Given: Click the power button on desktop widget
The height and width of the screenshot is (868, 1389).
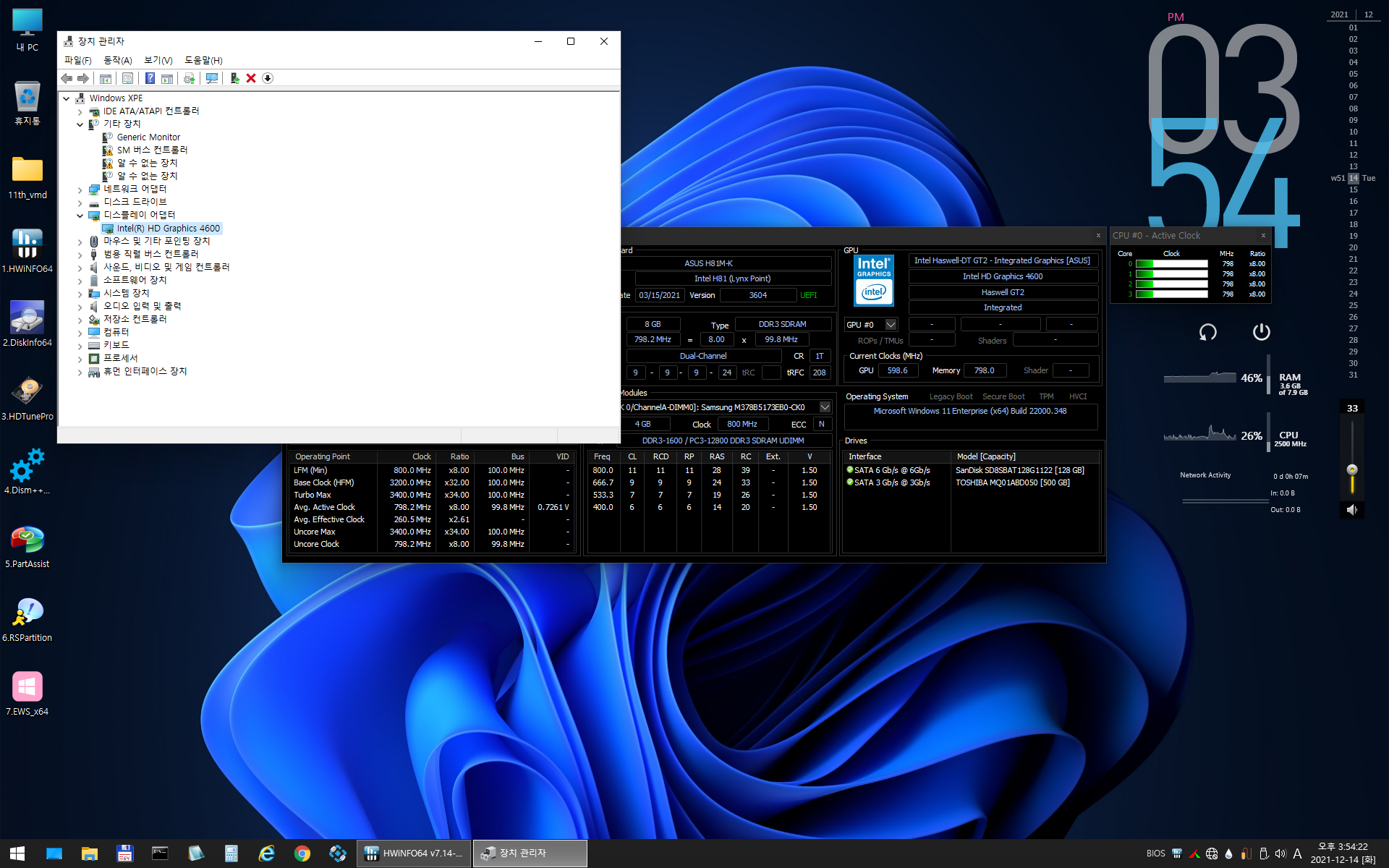Looking at the screenshot, I should tap(1261, 332).
